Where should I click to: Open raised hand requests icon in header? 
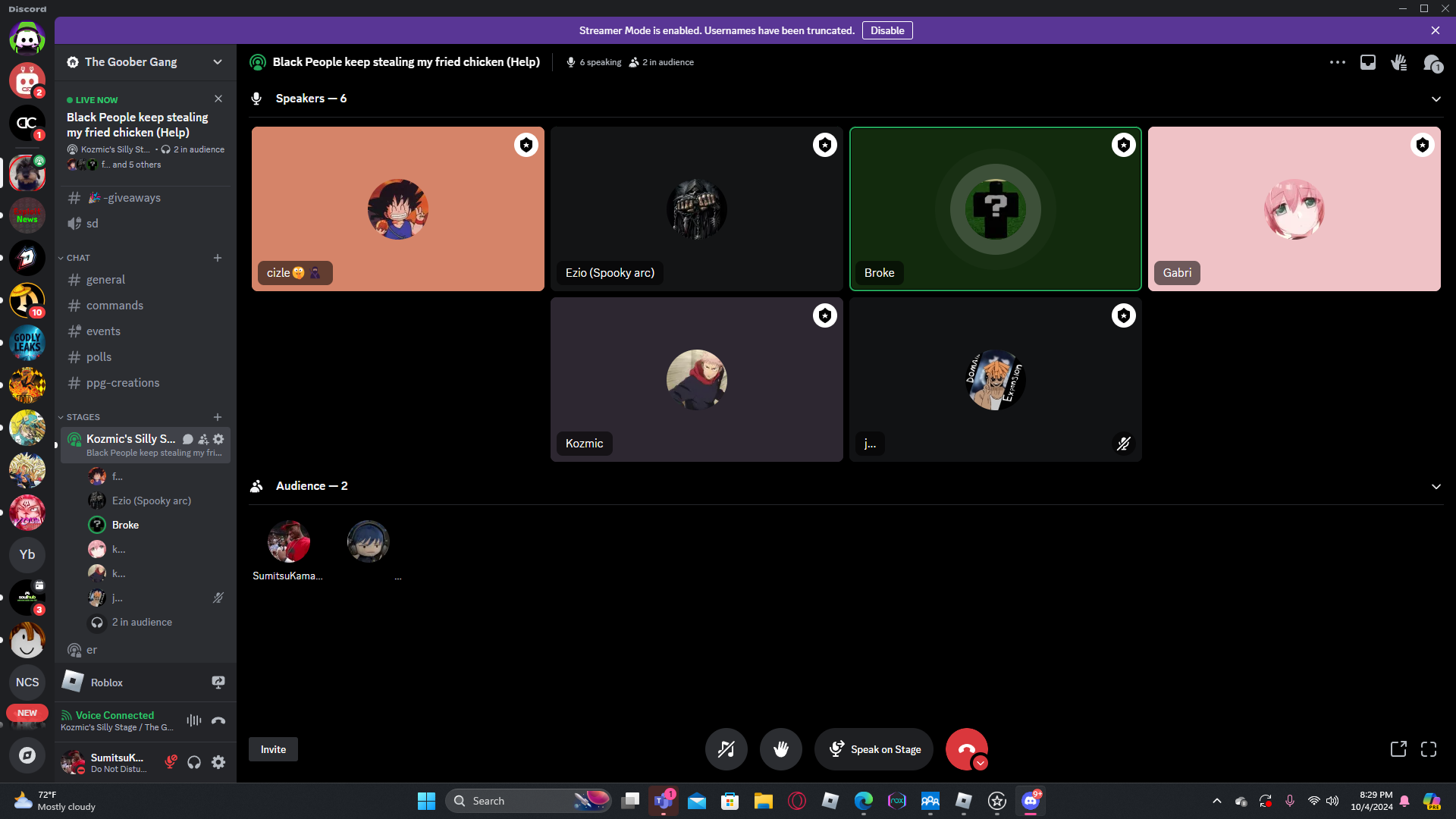click(1399, 62)
